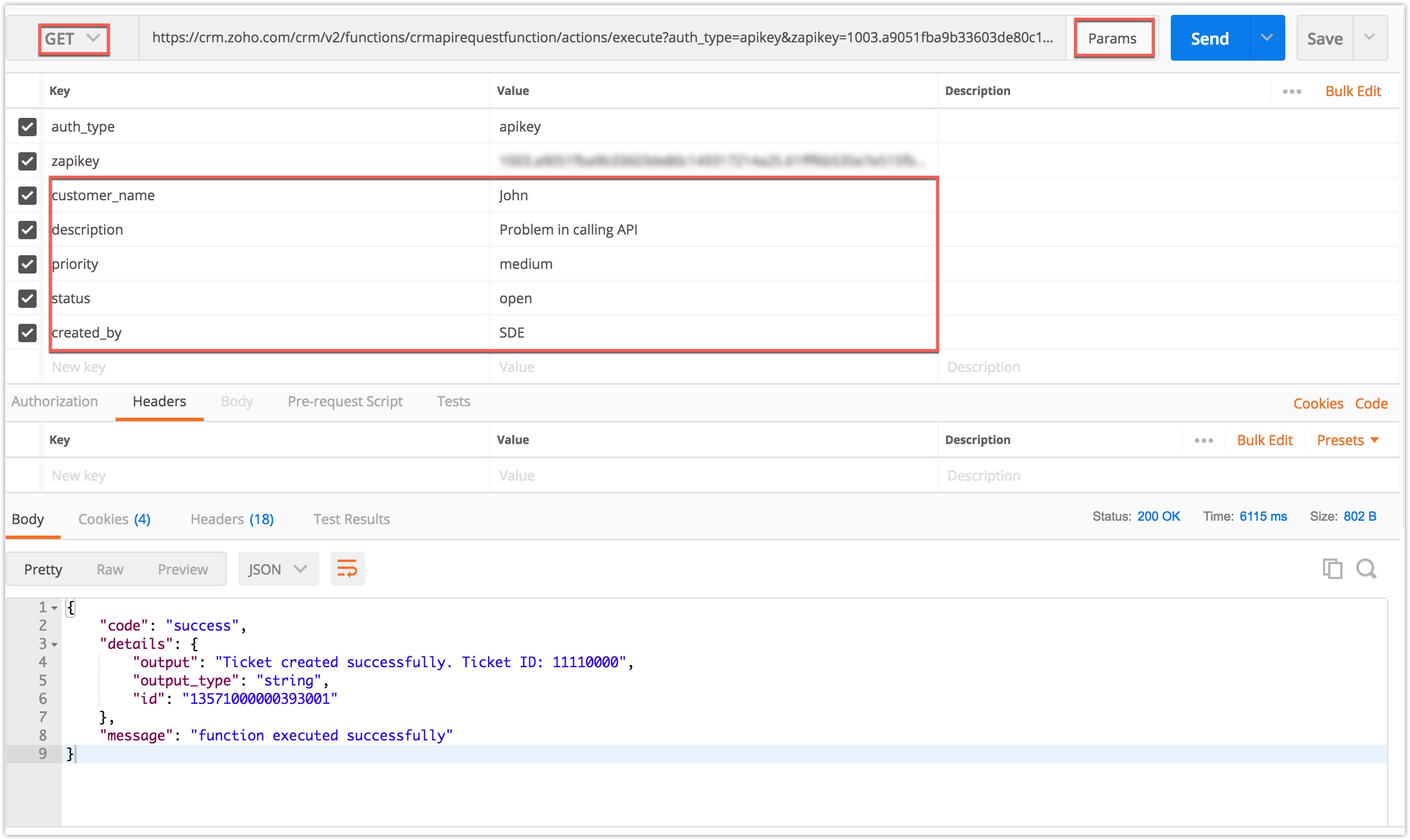Click the params three-dots options icon
Screen dimensions: 1410x840
click(1292, 92)
